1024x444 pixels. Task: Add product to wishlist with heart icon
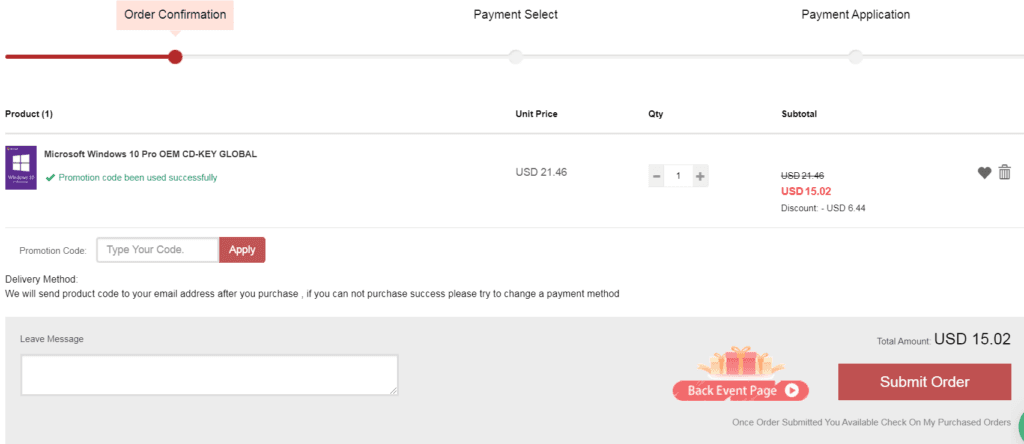(984, 173)
